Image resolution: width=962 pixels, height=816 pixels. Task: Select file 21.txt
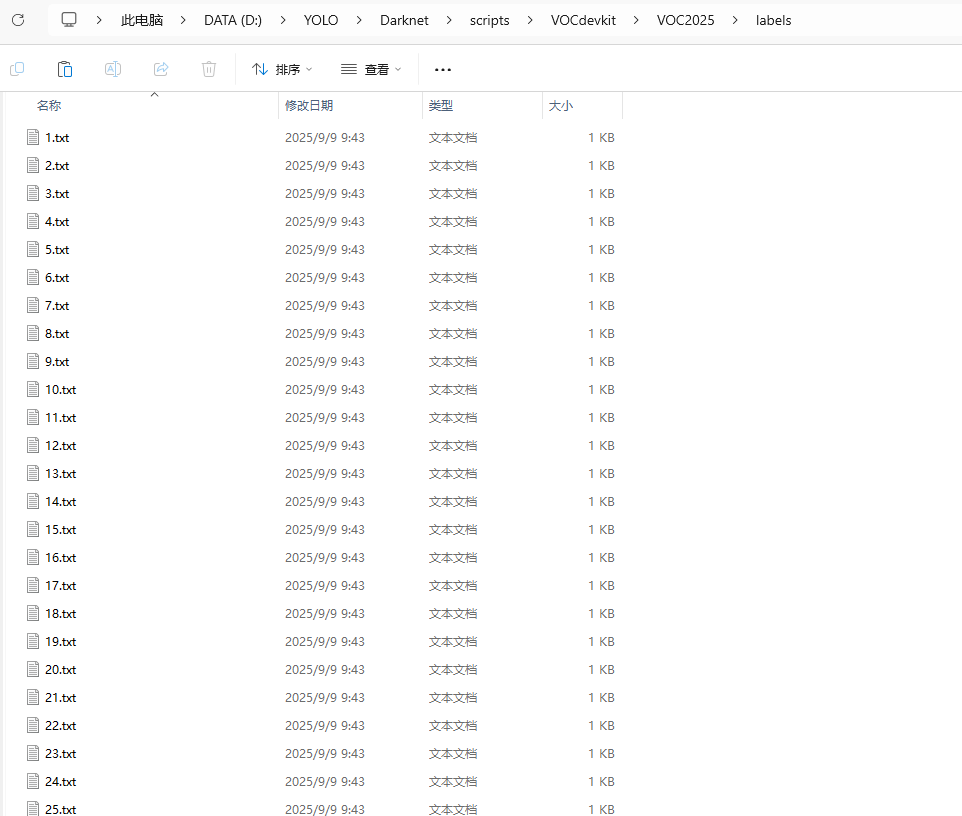tap(61, 698)
